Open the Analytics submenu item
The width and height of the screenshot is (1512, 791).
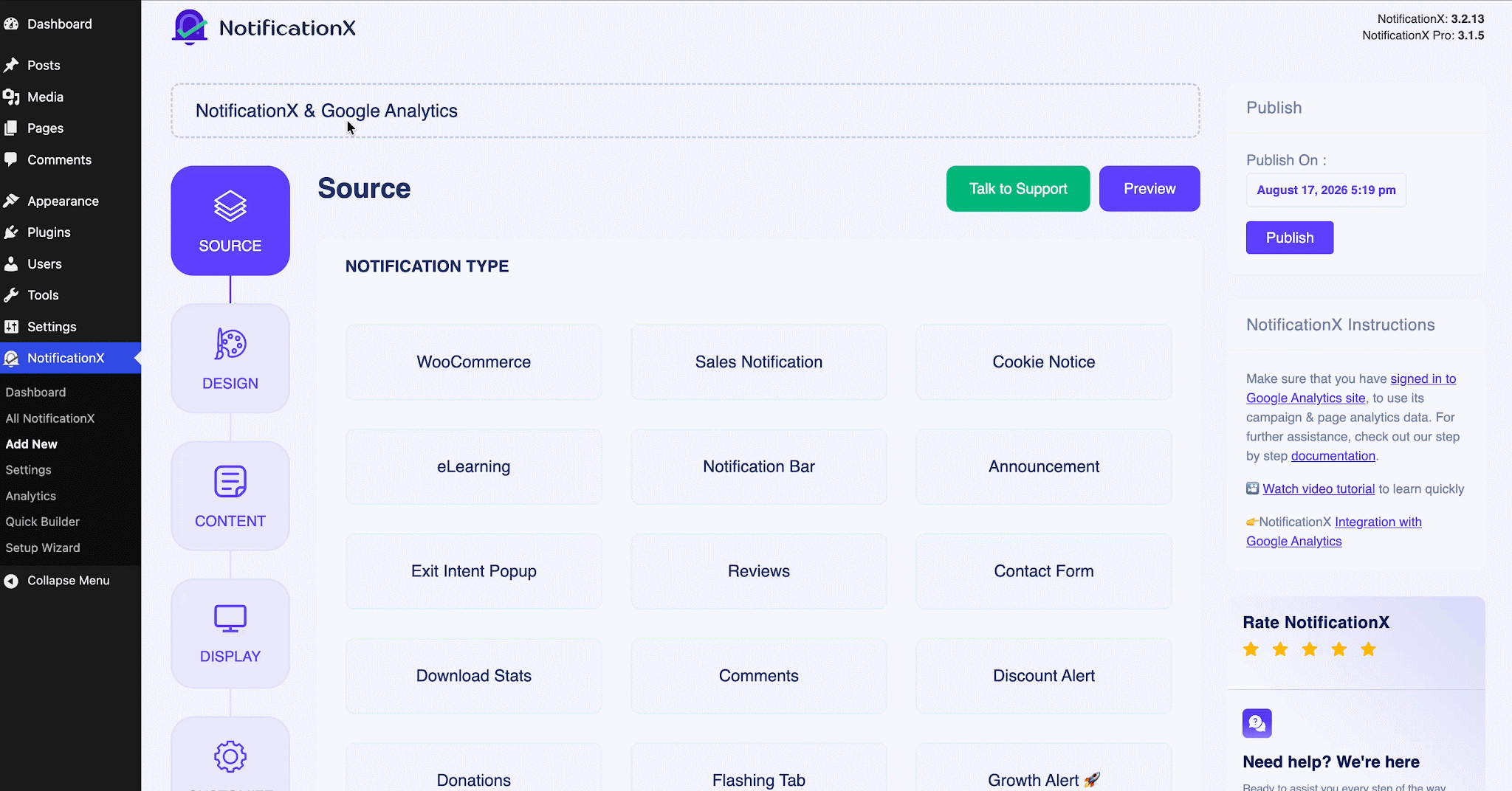pyautogui.click(x=31, y=496)
